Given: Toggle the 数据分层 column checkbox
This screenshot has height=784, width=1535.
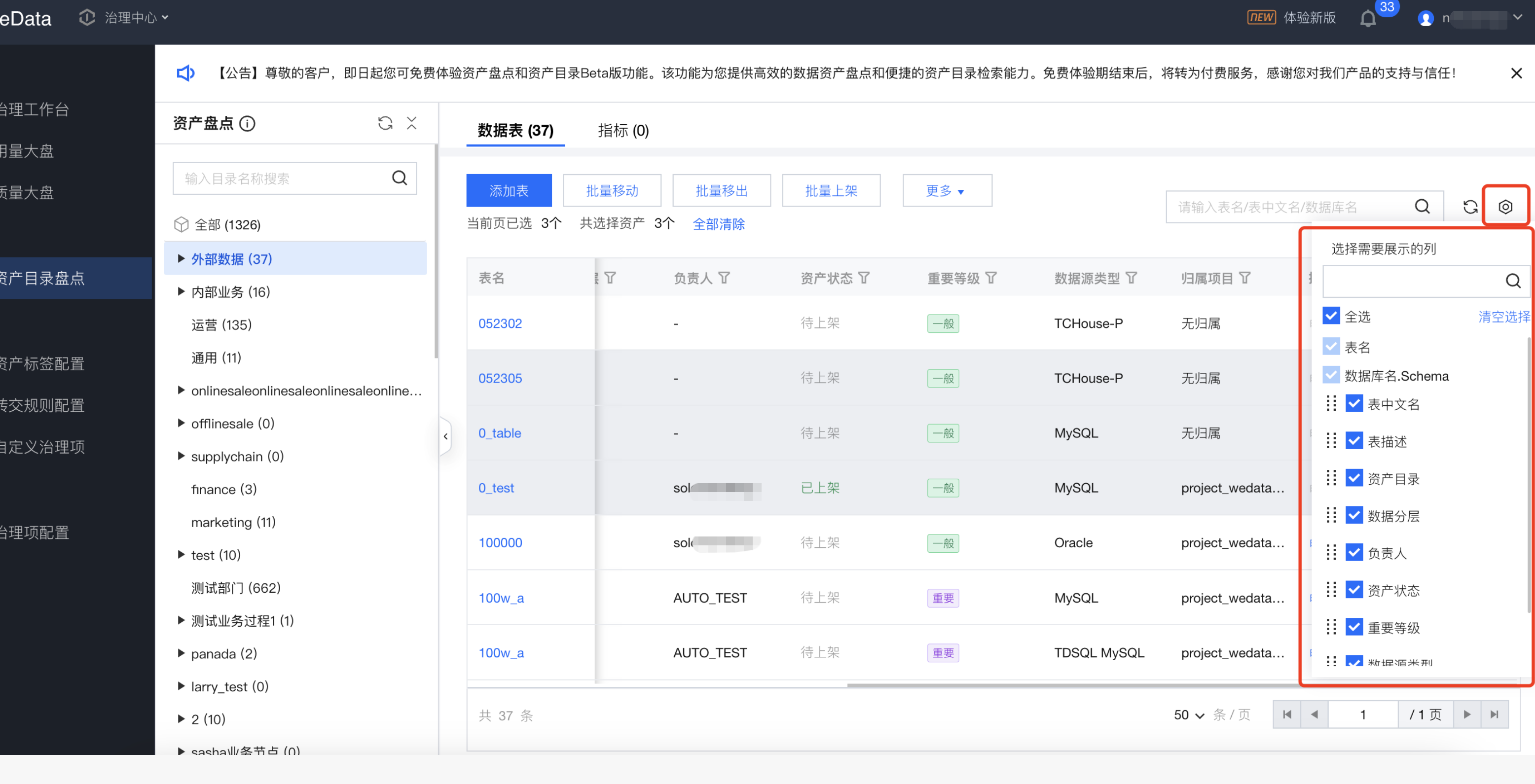Looking at the screenshot, I should [1354, 515].
